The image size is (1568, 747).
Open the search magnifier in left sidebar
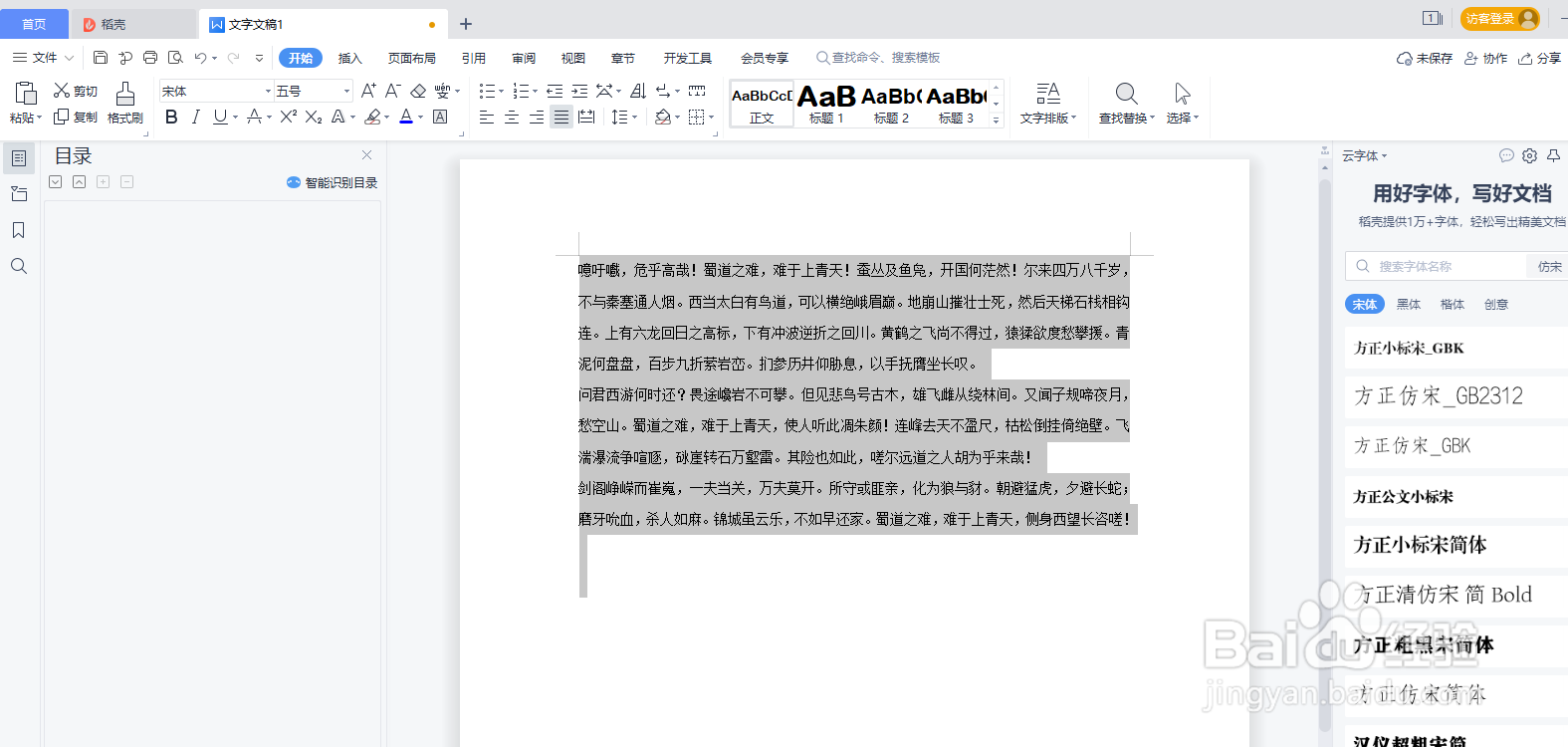(18, 266)
